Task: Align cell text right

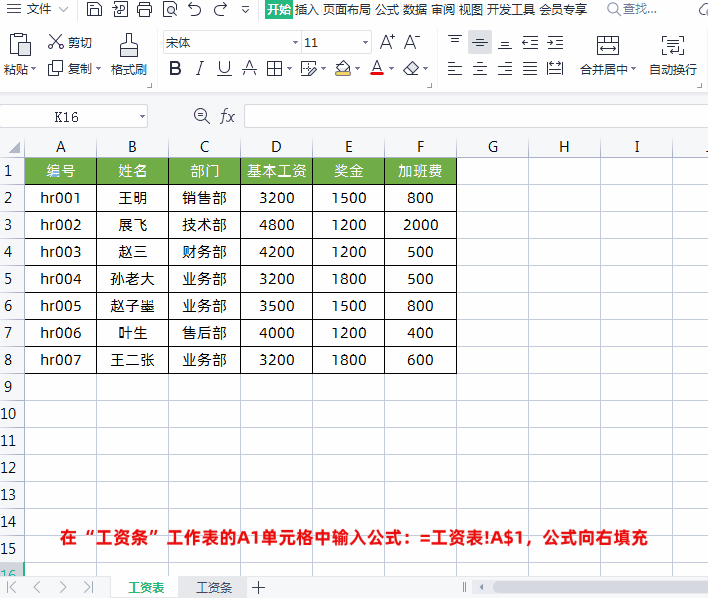Action: (505, 69)
